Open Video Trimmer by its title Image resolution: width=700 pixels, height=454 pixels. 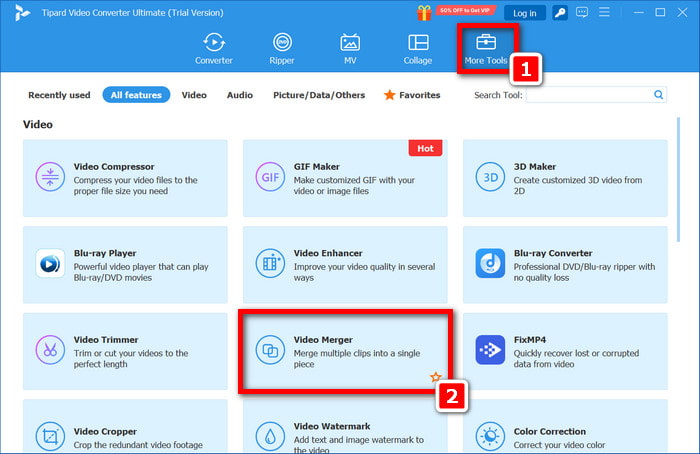pos(106,340)
